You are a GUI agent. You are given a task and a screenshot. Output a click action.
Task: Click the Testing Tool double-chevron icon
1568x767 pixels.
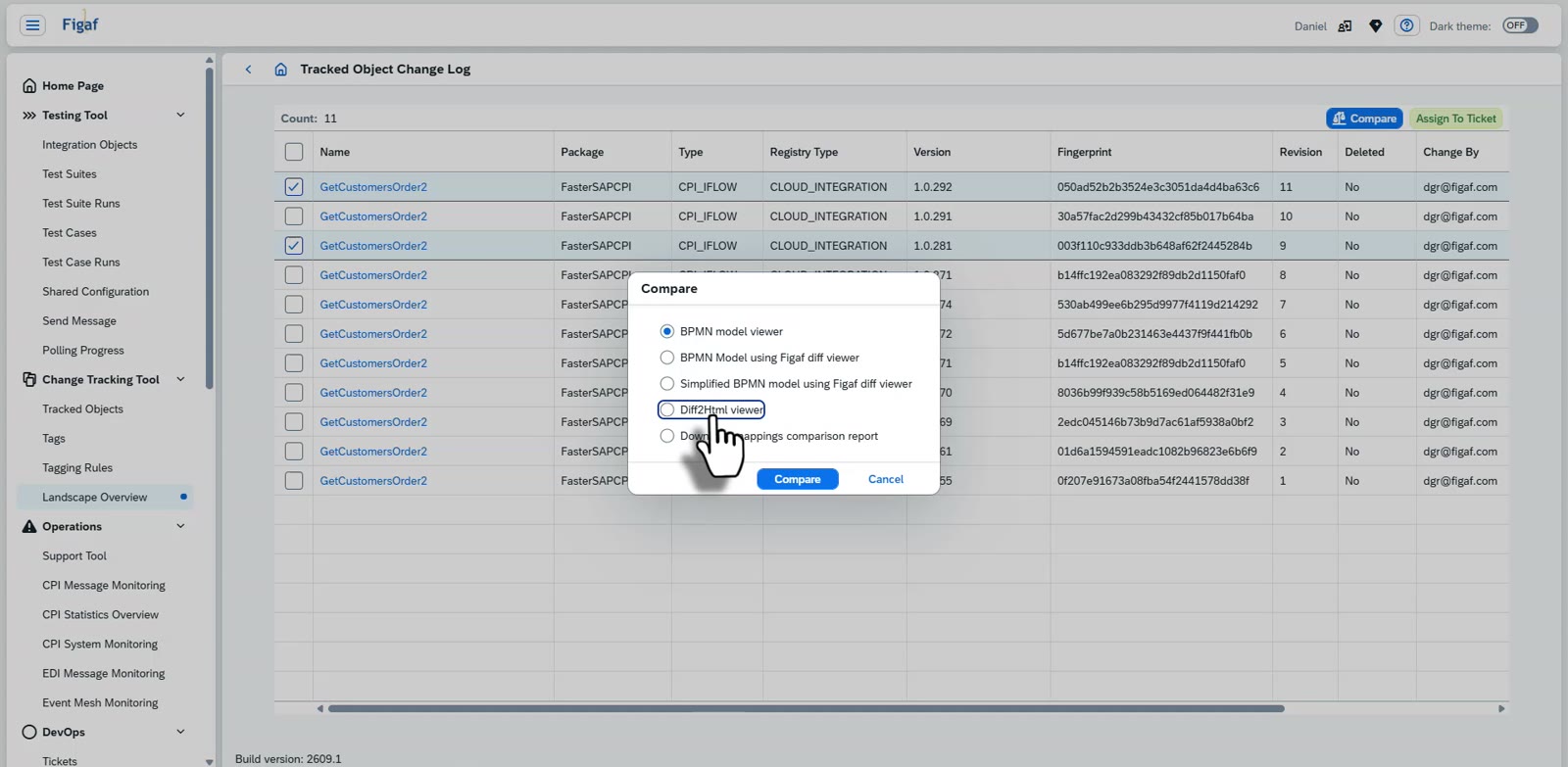29,116
